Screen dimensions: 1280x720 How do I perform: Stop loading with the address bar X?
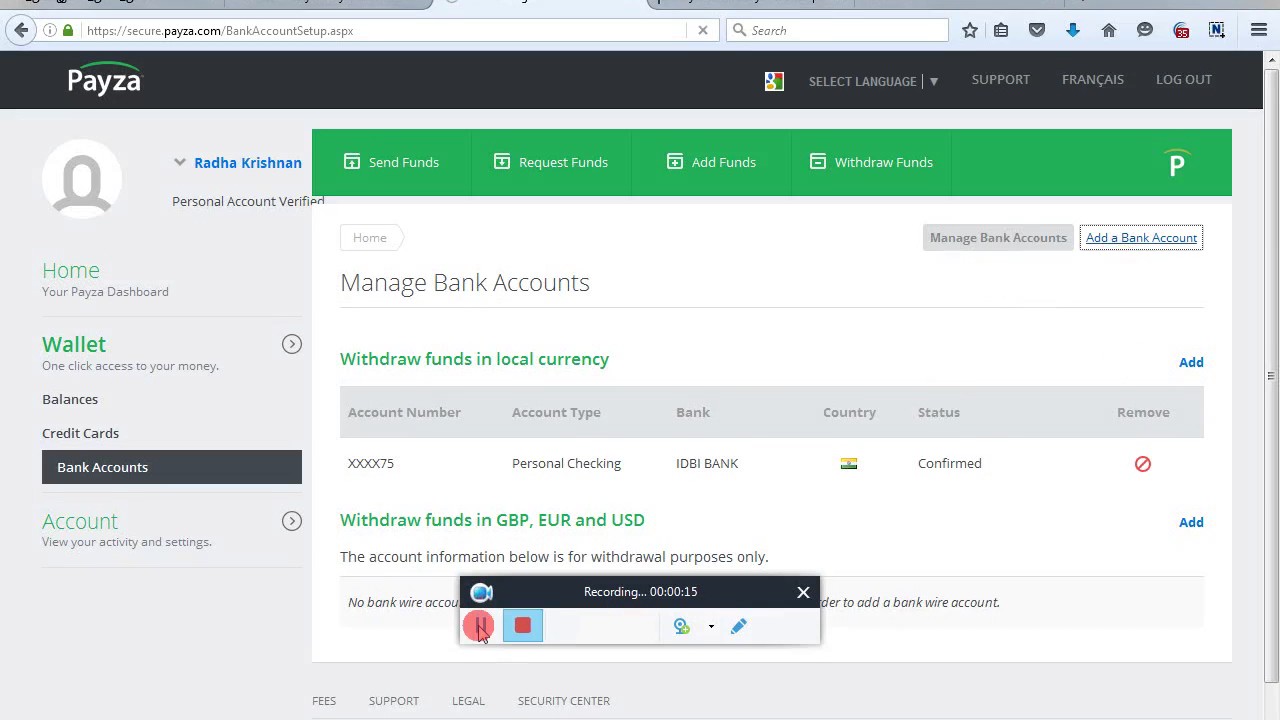(703, 30)
